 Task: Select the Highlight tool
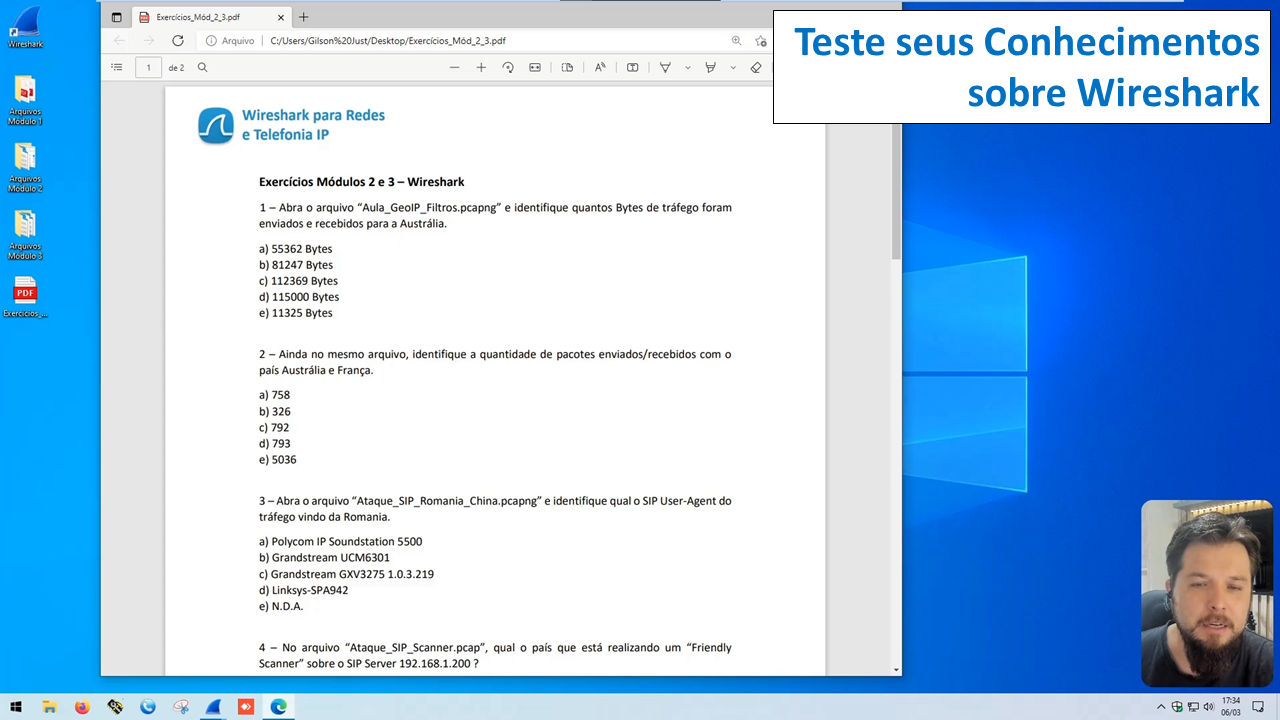pyautogui.click(x=711, y=67)
